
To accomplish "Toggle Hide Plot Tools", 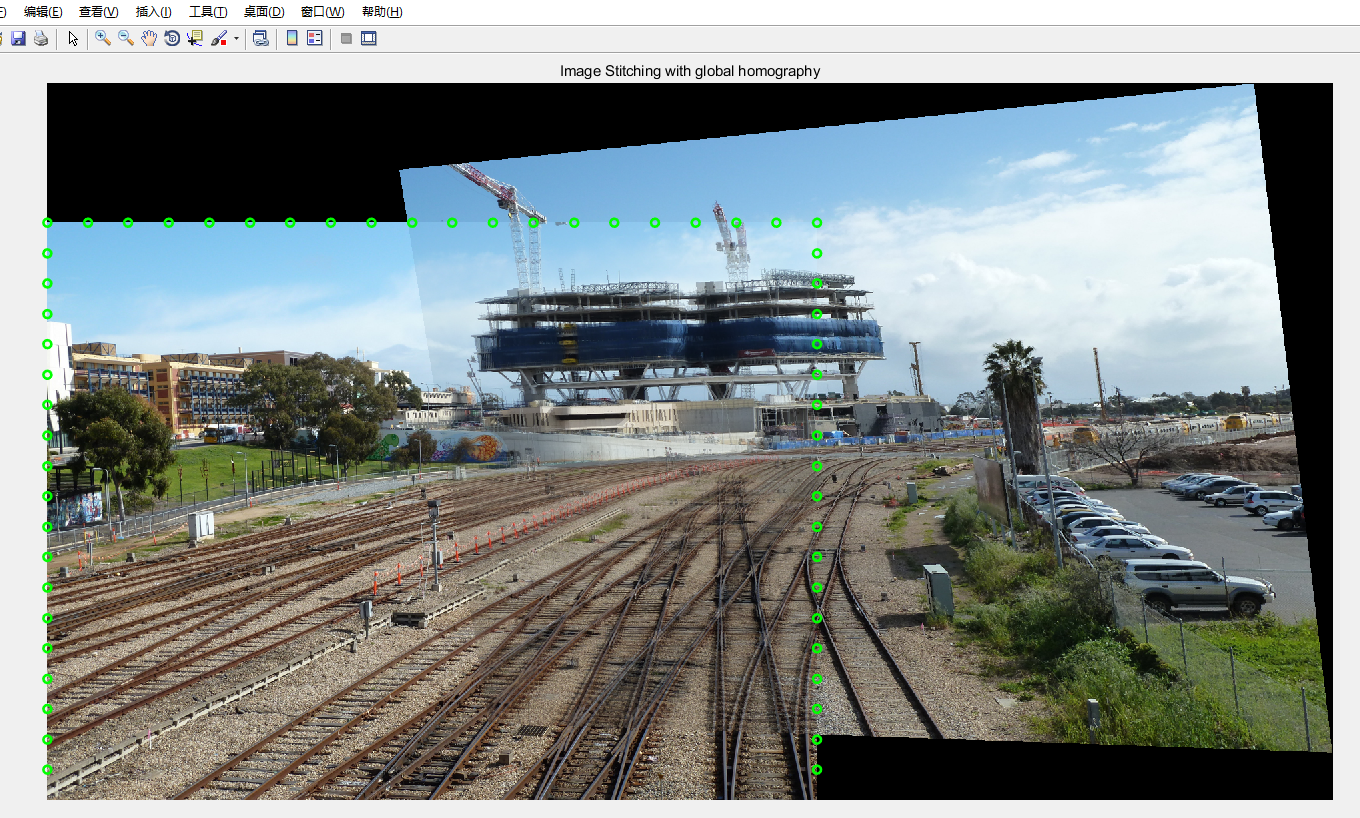I will click(345, 38).
